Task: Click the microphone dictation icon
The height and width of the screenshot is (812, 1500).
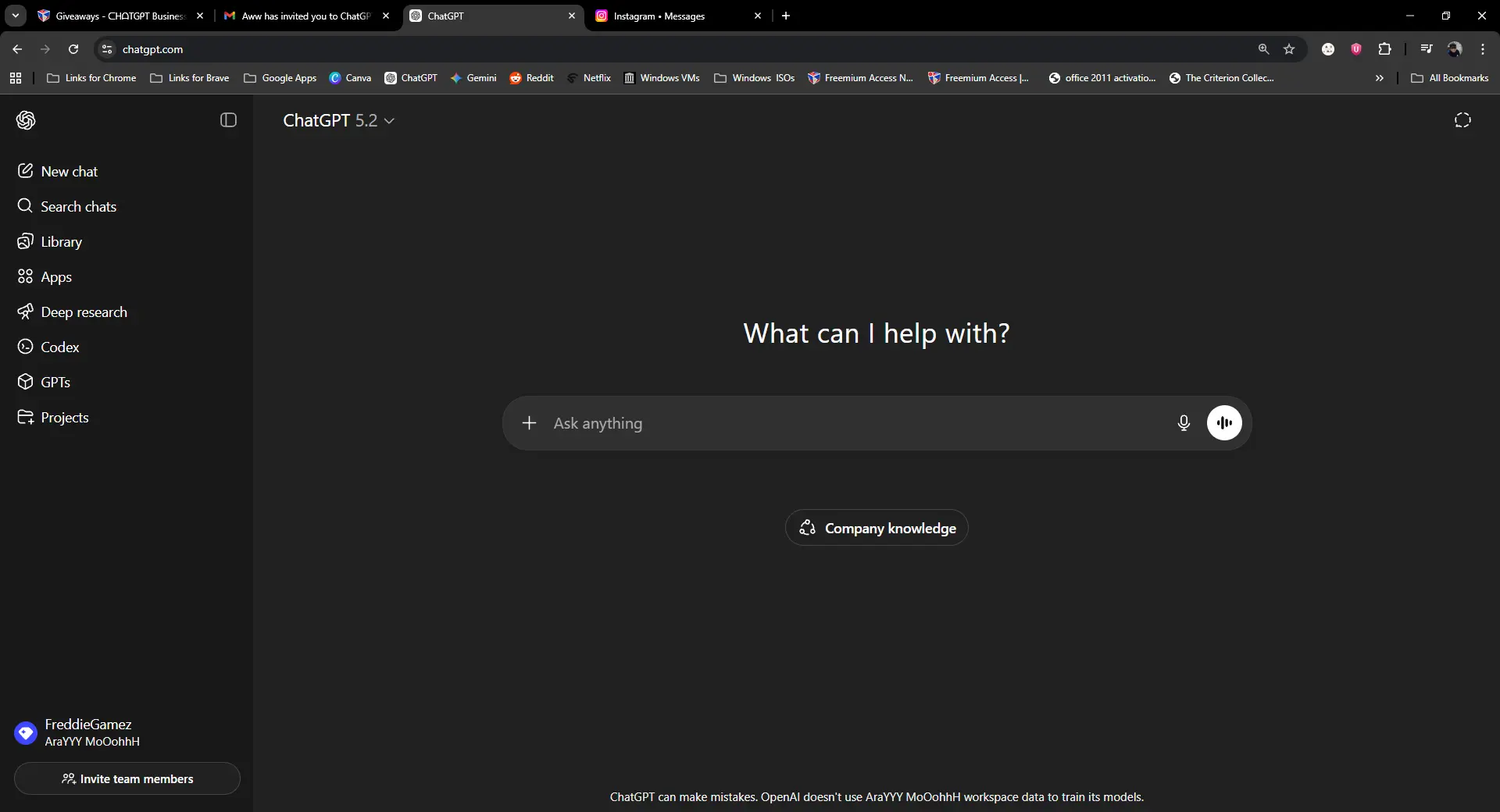Action: [1184, 423]
